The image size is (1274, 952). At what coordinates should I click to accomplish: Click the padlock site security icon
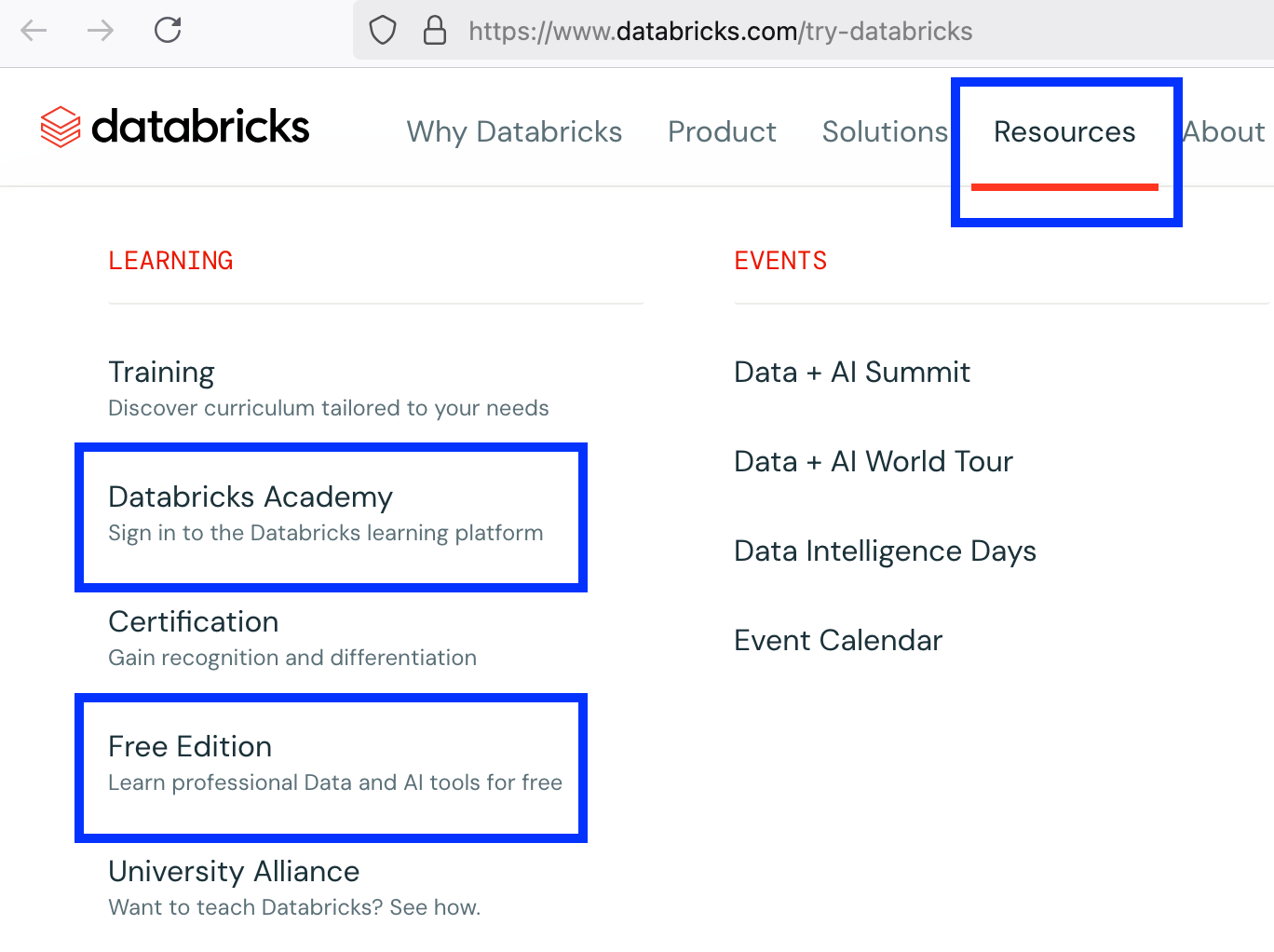(435, 30)
